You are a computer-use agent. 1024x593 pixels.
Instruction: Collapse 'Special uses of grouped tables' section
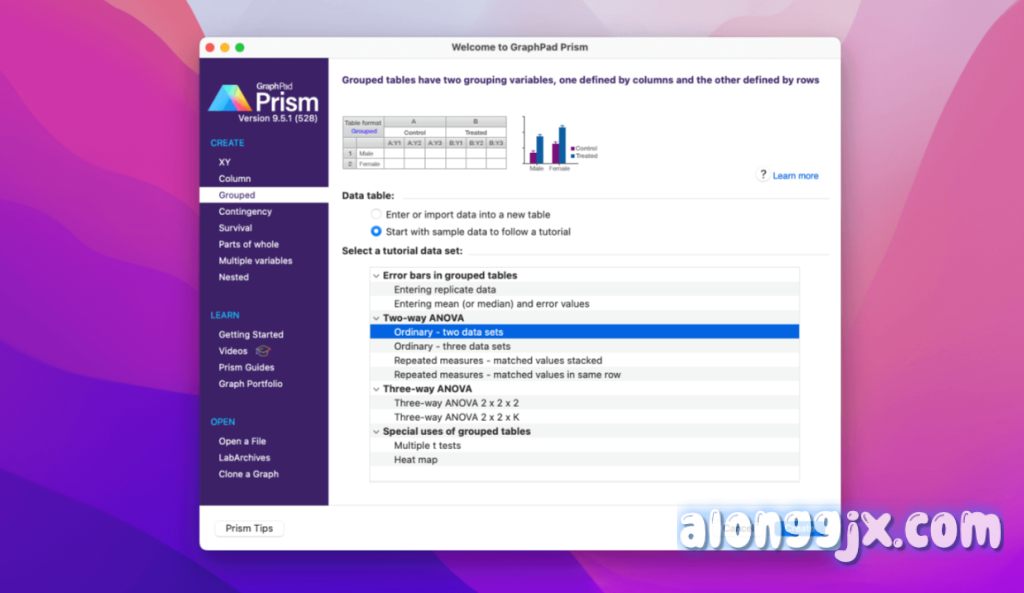tap(375, 432)
